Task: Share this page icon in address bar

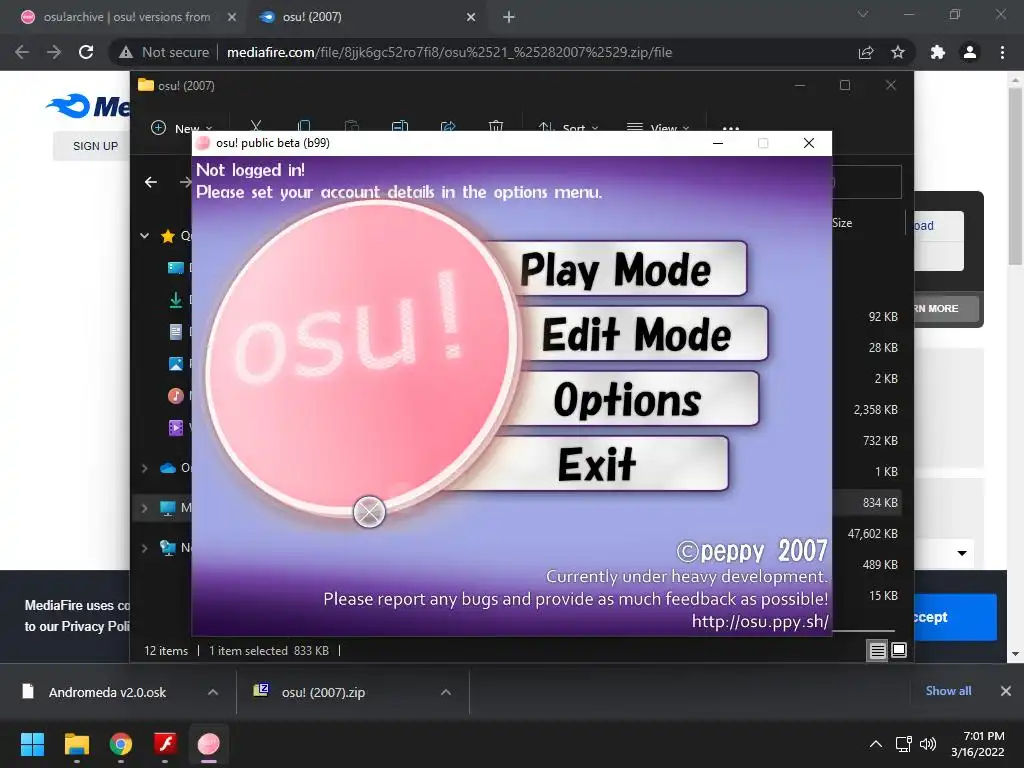Action: 866,52
